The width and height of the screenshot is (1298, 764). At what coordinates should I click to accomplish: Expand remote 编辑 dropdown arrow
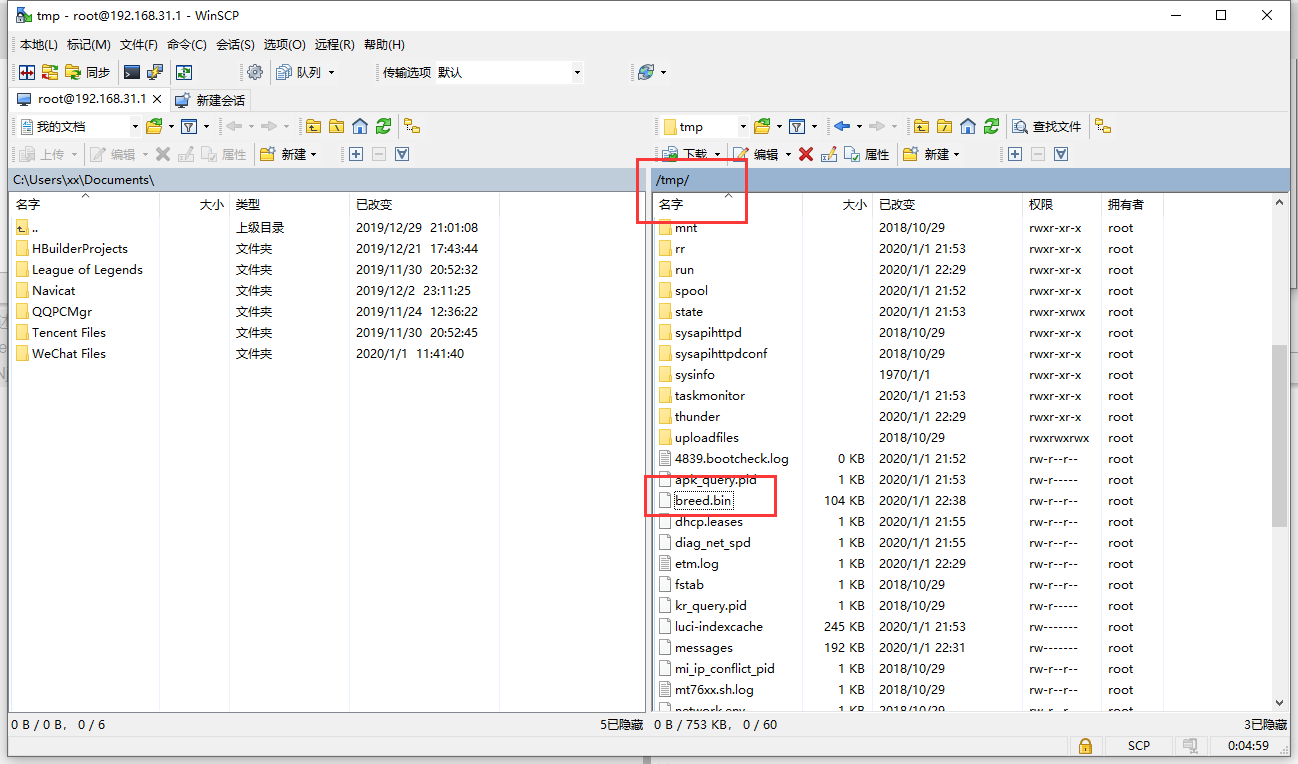789,154
